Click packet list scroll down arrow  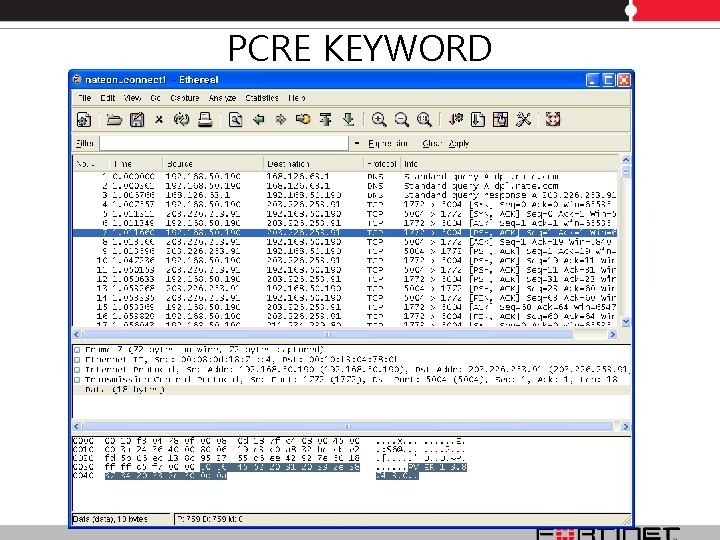(x=625, y=322)
